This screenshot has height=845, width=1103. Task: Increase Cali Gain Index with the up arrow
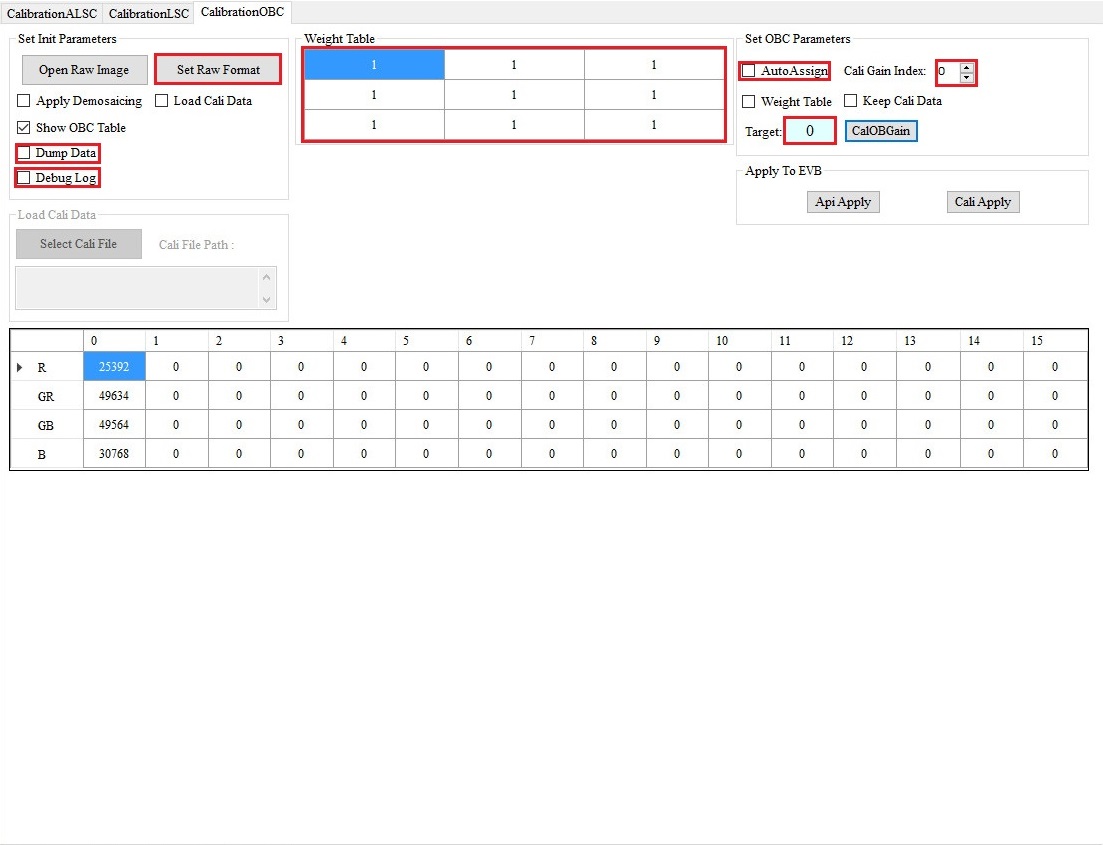pyautogui.click(x=965, y=66)
